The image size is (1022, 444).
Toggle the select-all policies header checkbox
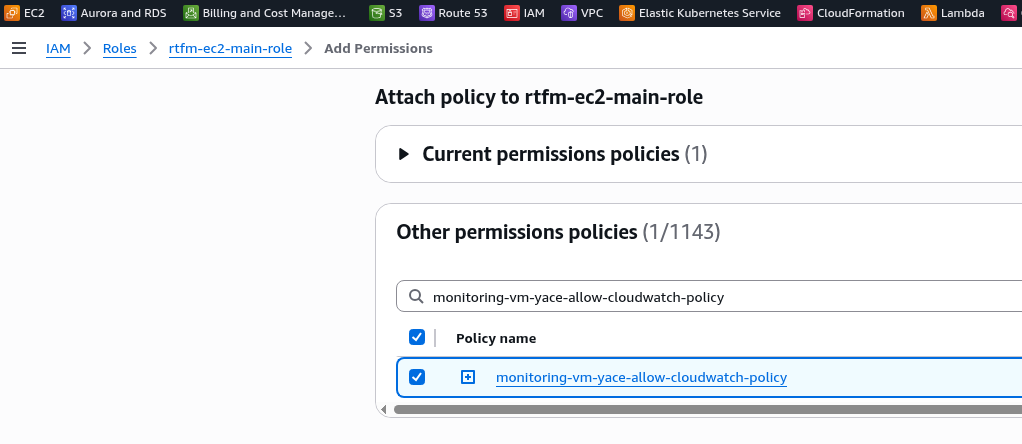pos(417,337)
